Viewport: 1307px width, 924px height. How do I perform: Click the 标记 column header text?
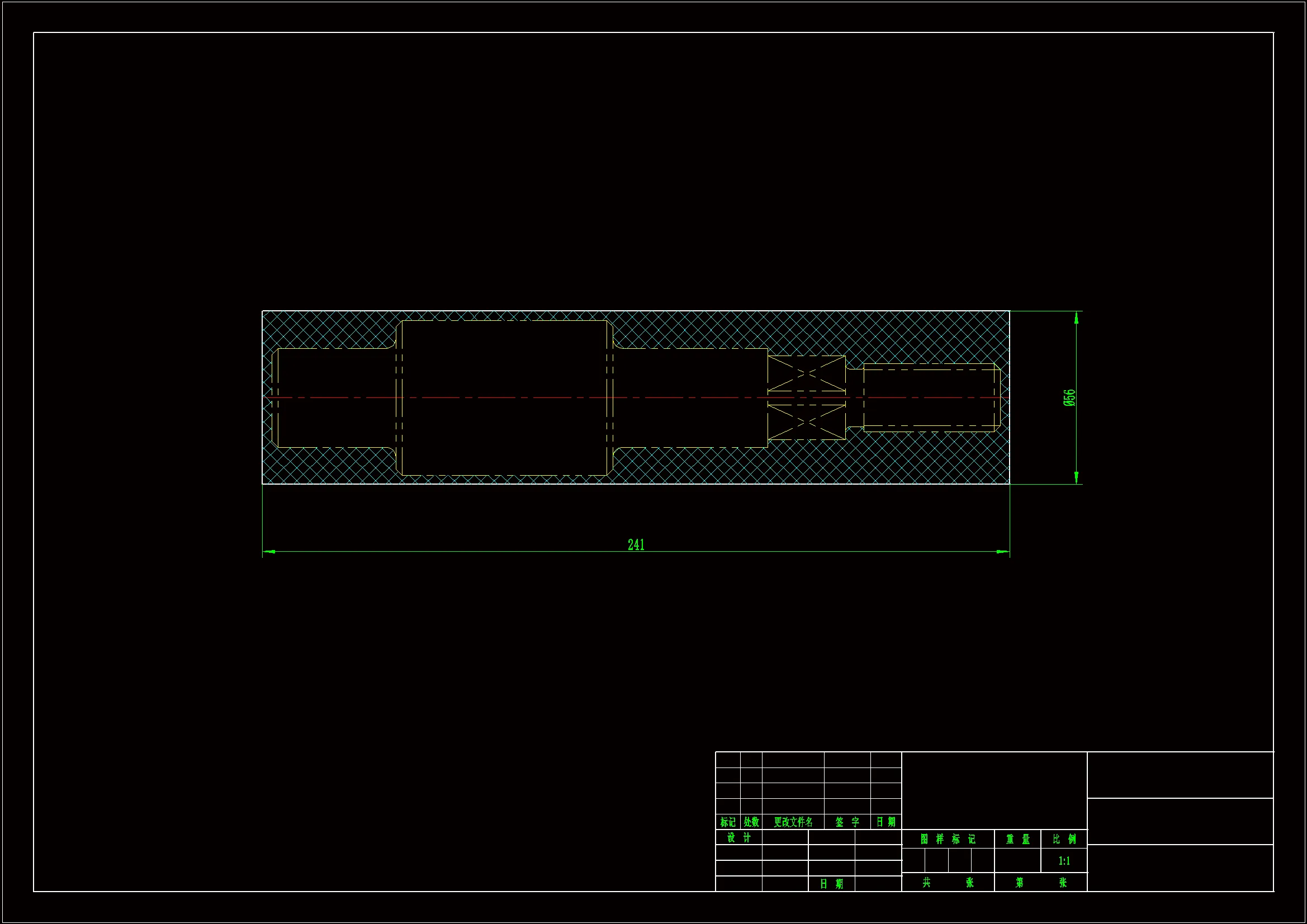click(x=728, y=822)
